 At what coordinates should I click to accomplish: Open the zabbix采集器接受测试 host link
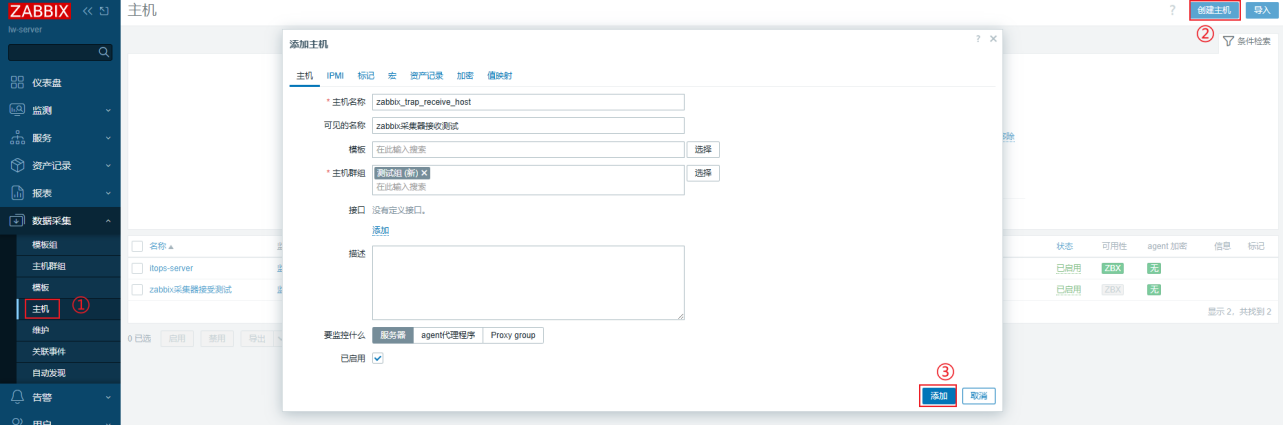click(190, 289)
